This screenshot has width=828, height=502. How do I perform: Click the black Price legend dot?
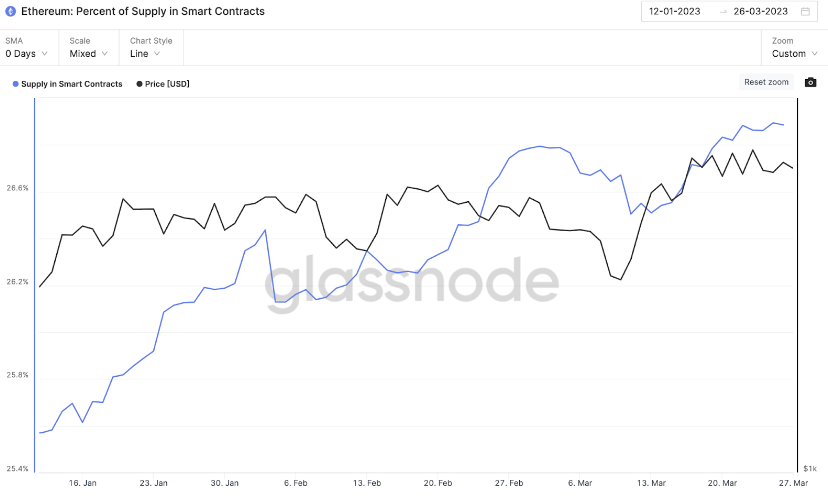pyautogui.click(x=138, y=84)
